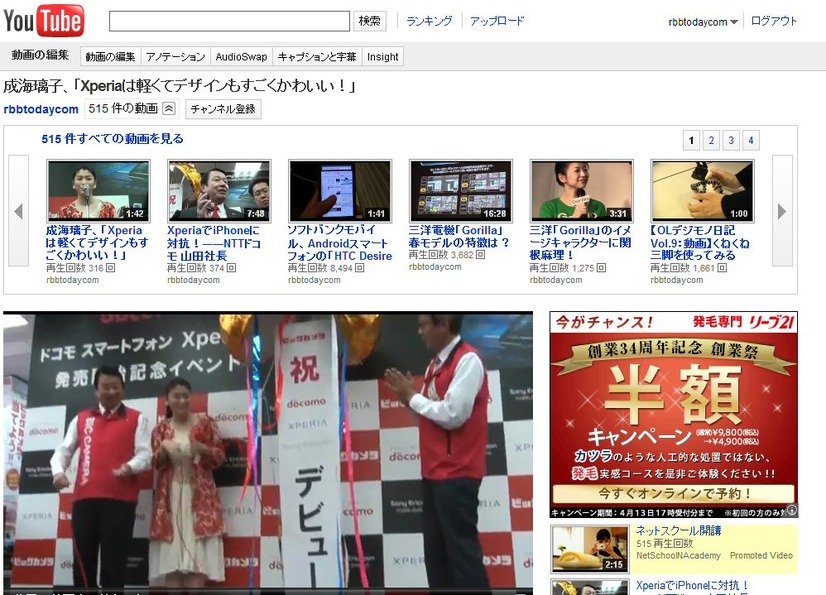This screenshot has height=595, width=826.
Task: Open title link XperiaでiPhoneに対抗 in carousel
Action: point(214,242)
